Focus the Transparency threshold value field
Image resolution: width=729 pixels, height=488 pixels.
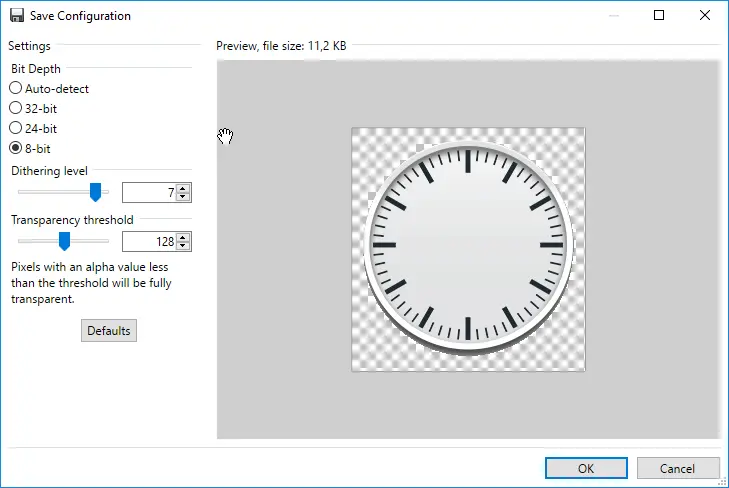point(148,242)
